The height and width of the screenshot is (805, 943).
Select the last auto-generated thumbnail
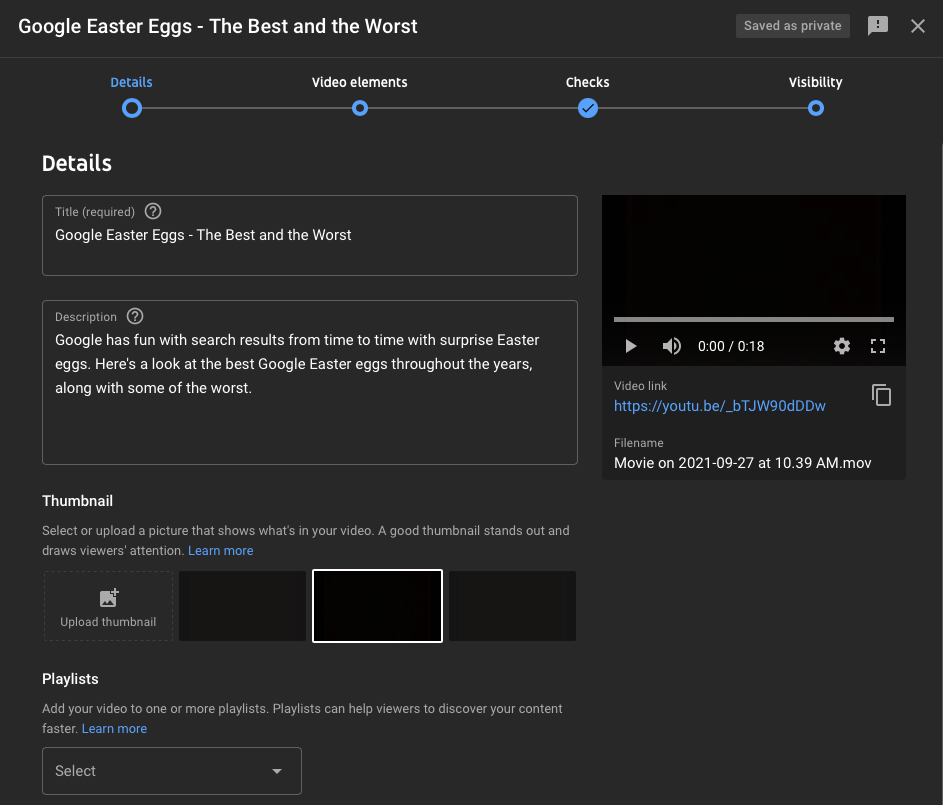tap(512, 606)
